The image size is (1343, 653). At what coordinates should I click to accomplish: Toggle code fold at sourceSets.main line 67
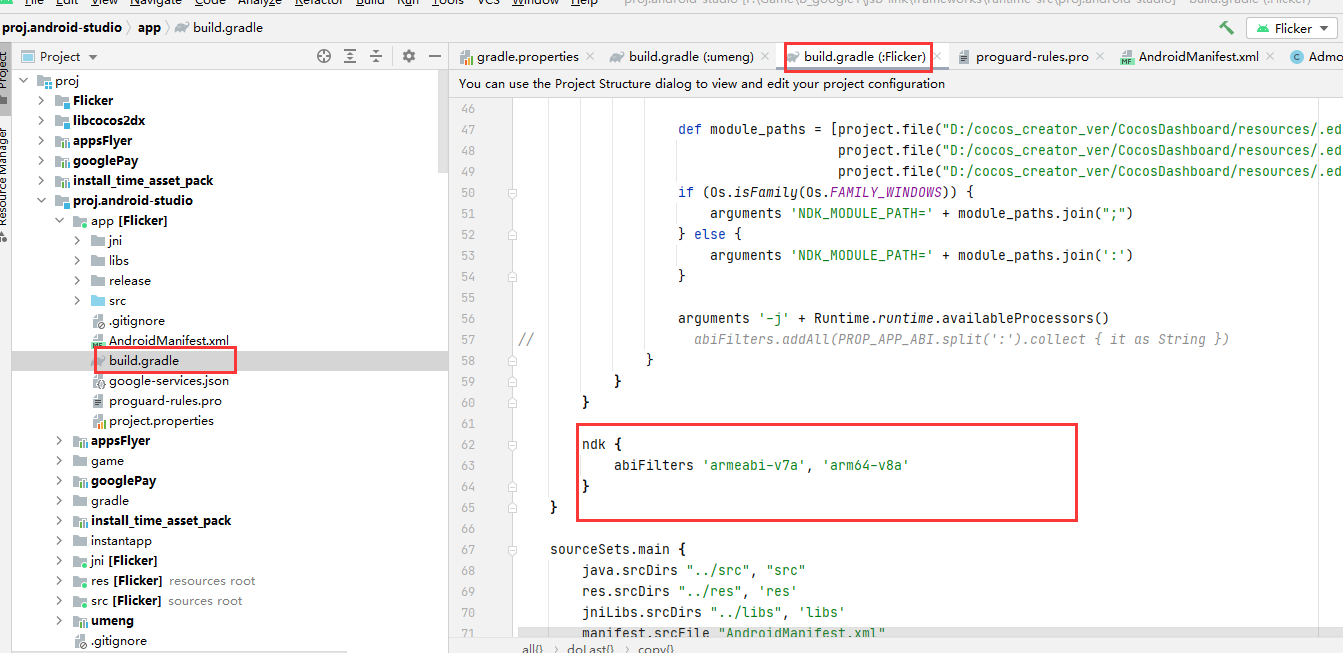512,549
